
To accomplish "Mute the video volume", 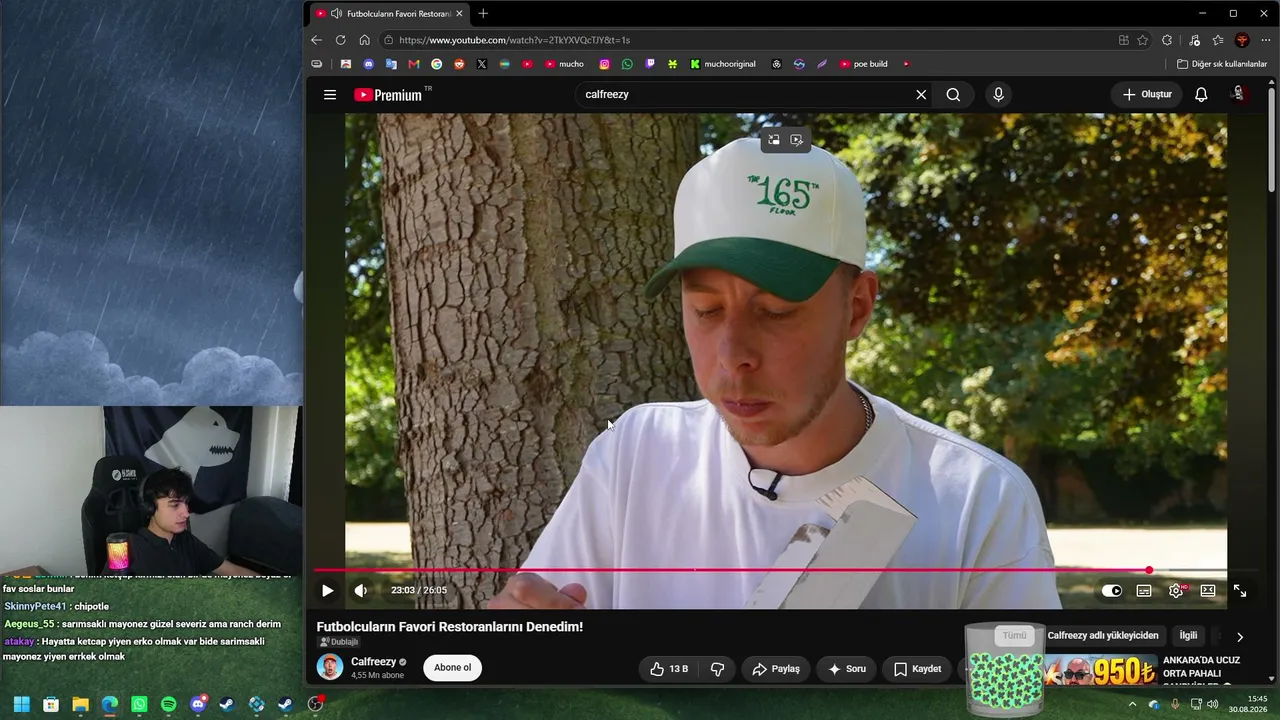I will (361, 591).
